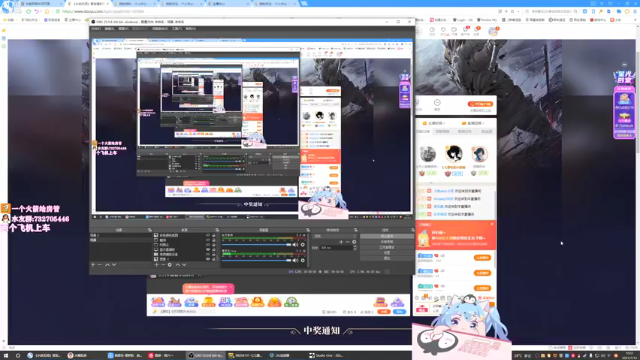Open the Help menu in OBS
The height and width of the screenshot is (360, 640).
click(191, 29)
